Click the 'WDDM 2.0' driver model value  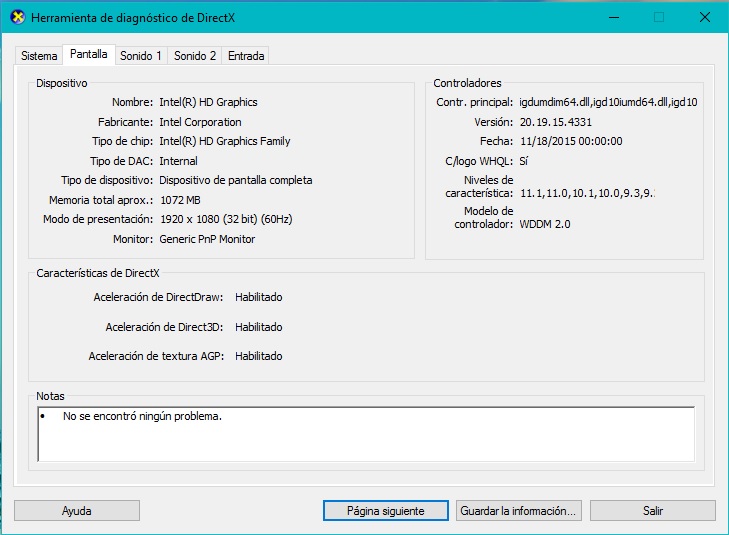(x=545, y=225)
